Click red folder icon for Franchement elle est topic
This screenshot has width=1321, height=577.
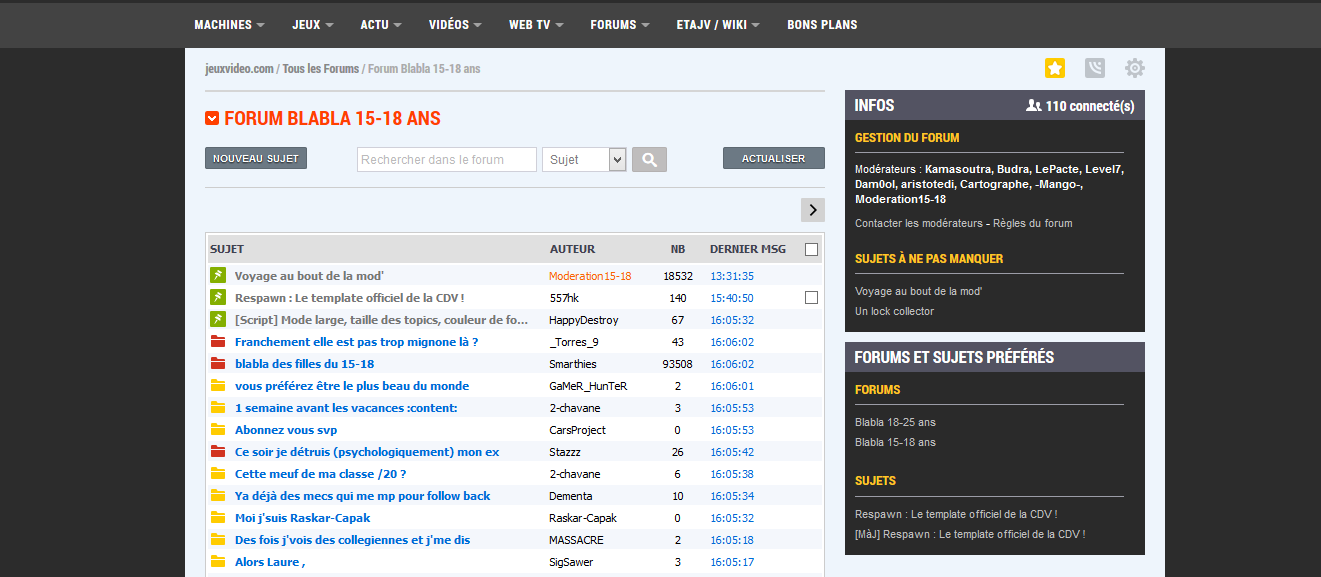click(x=218, y=341)
